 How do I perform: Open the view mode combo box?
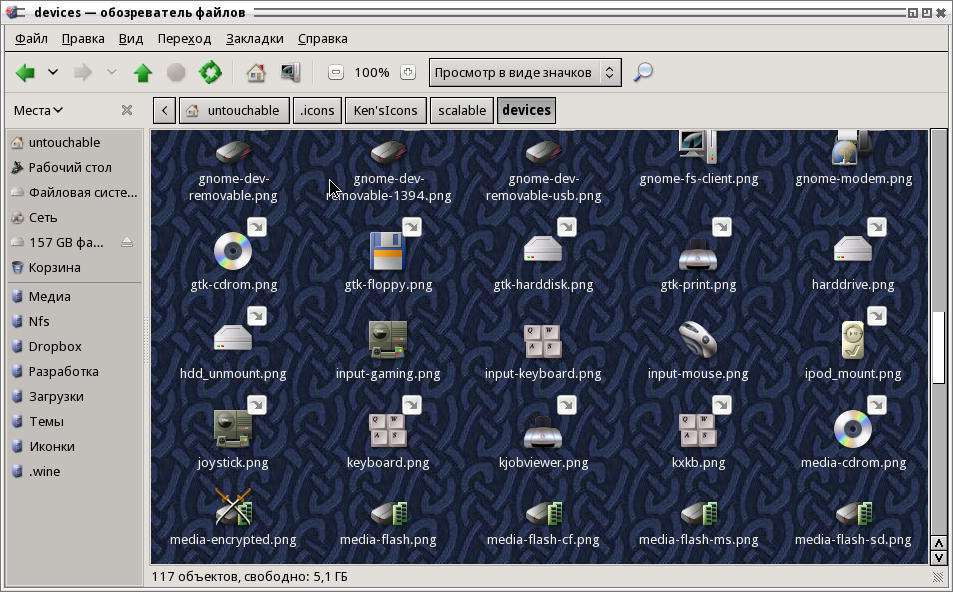525,73
